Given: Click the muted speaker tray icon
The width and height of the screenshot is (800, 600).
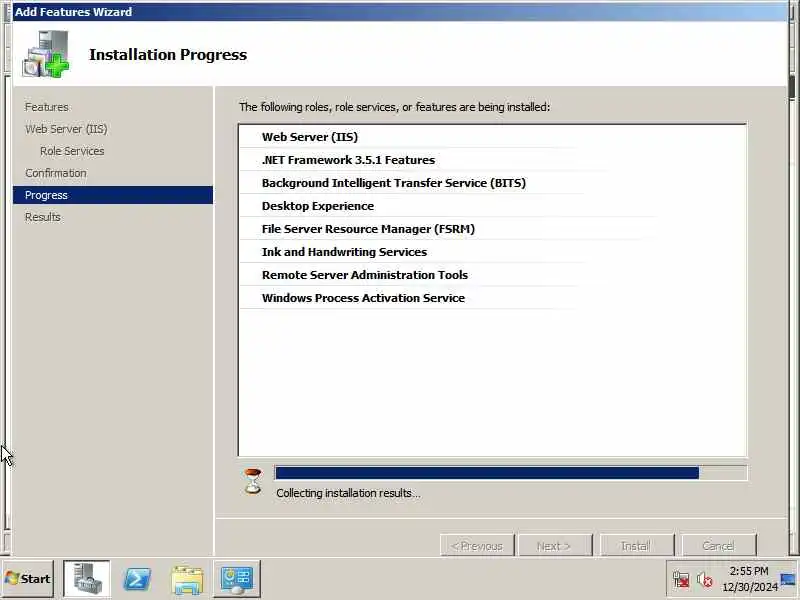Looking at the screenshot, I should click(x=705, y=580).
